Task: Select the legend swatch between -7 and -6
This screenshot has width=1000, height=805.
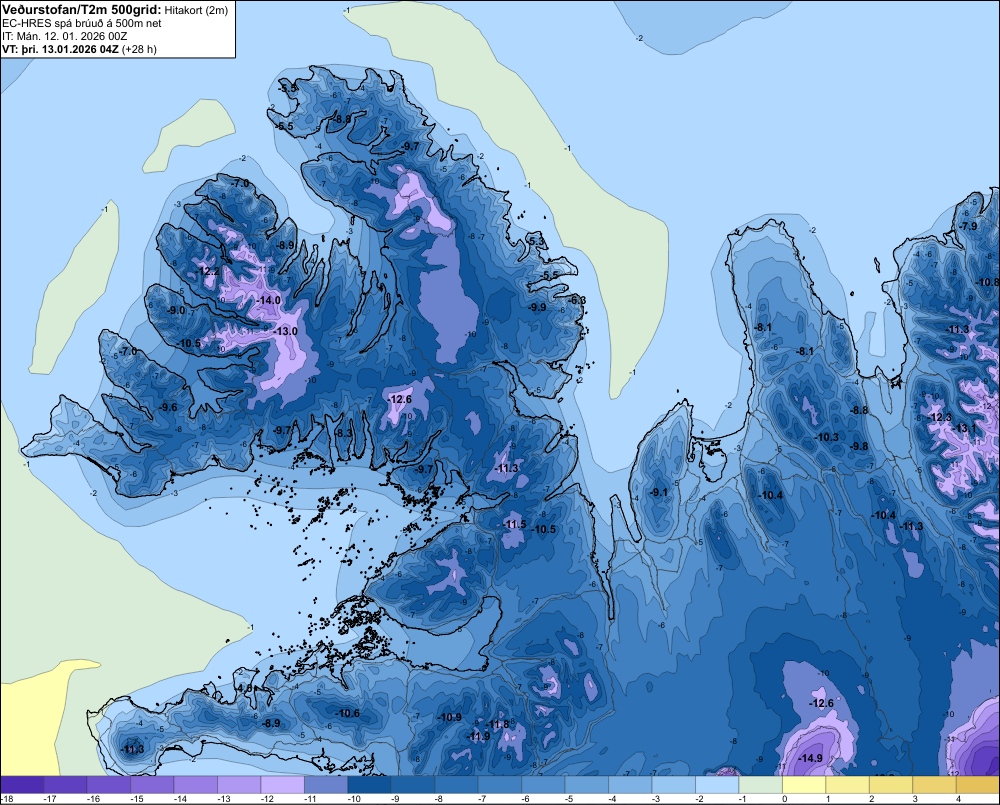Action: pyautogui.click(x=499, y=785)
